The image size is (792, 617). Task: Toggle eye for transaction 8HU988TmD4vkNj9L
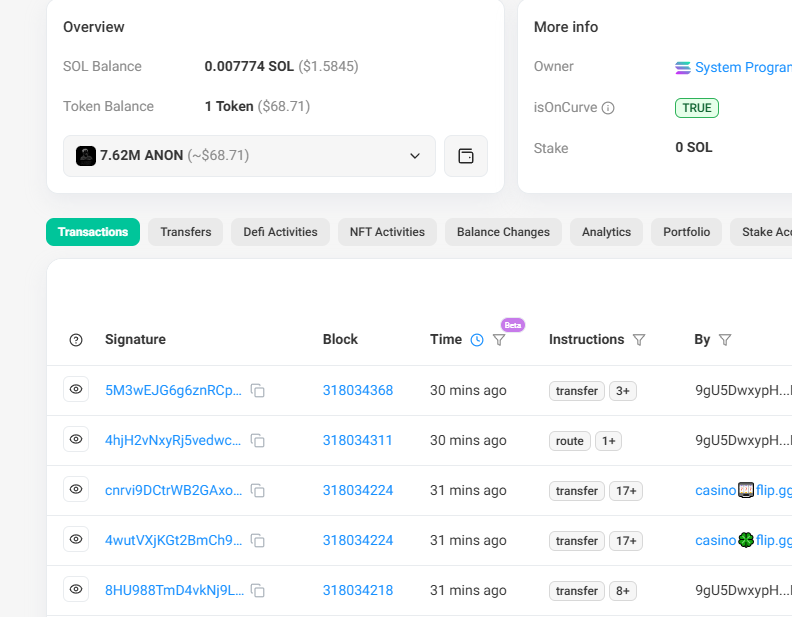click(x=76, y=590)
